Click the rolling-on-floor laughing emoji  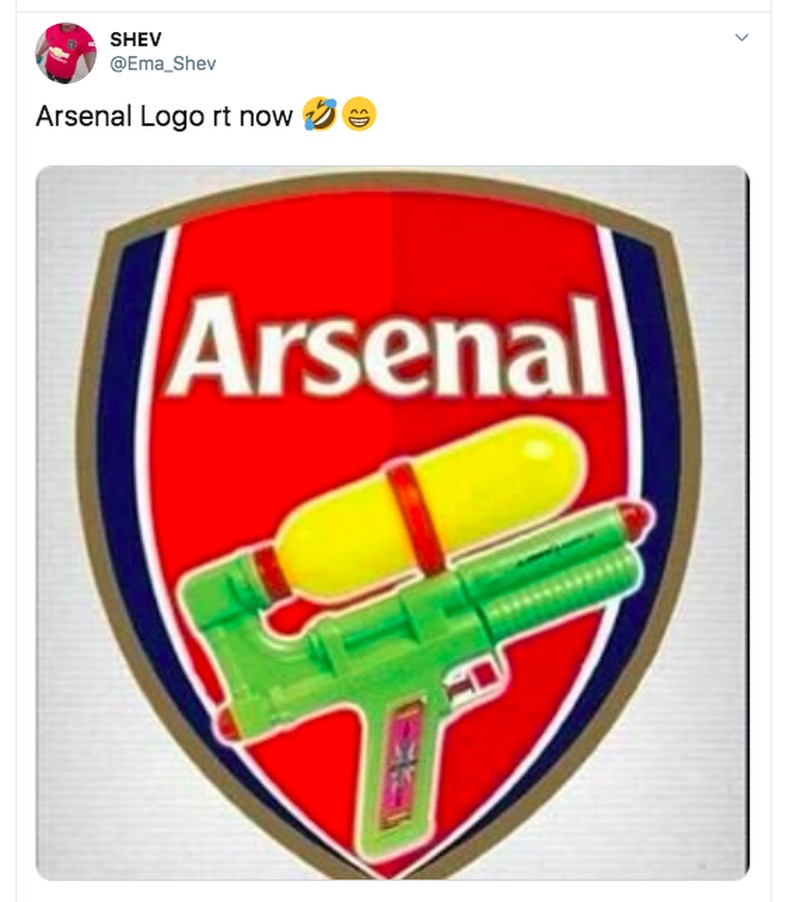320,117
